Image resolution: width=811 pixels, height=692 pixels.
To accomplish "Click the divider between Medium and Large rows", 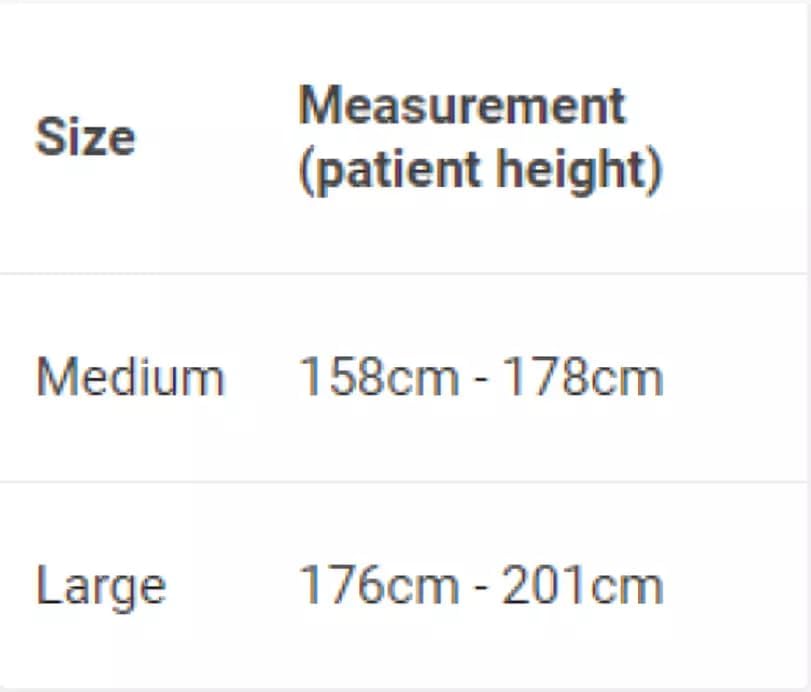I will 403,482.
